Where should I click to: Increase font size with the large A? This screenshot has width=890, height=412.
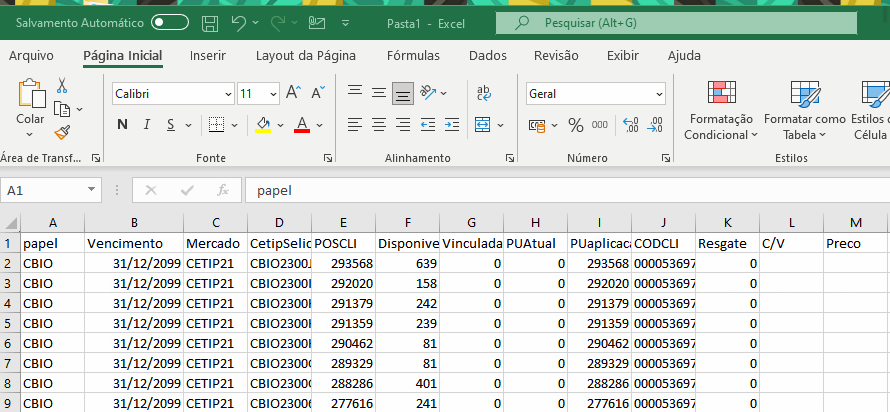293,93
